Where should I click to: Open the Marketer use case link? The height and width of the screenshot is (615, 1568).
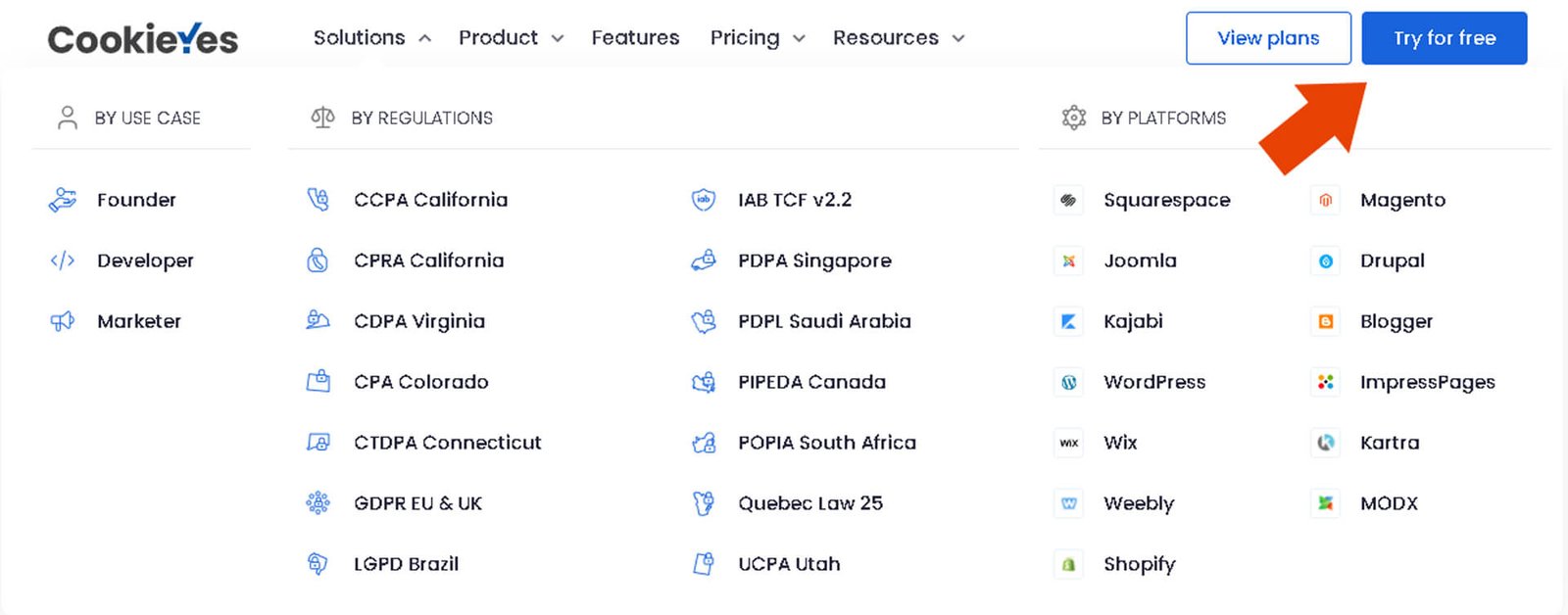tap(139, 321)
